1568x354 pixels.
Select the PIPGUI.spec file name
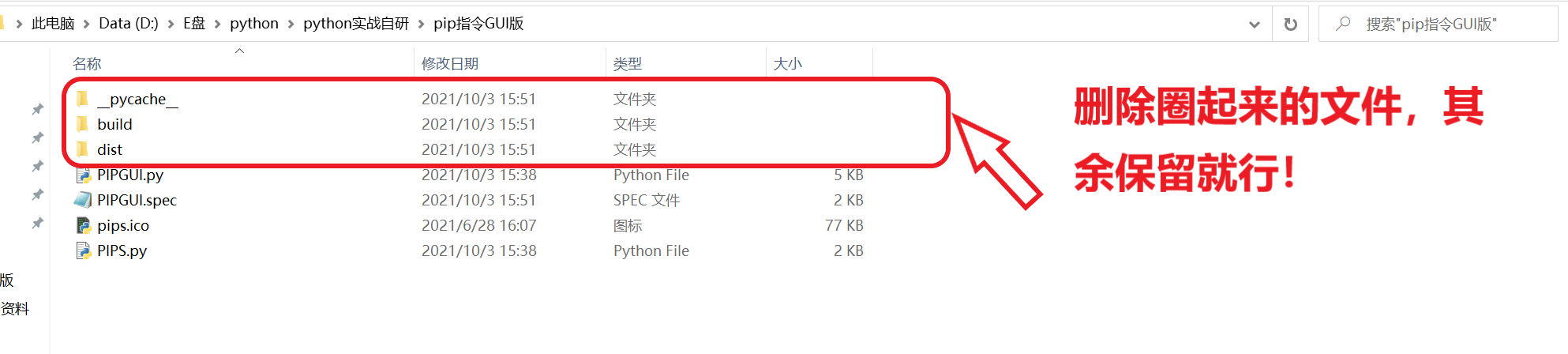(x=137, y=200)
